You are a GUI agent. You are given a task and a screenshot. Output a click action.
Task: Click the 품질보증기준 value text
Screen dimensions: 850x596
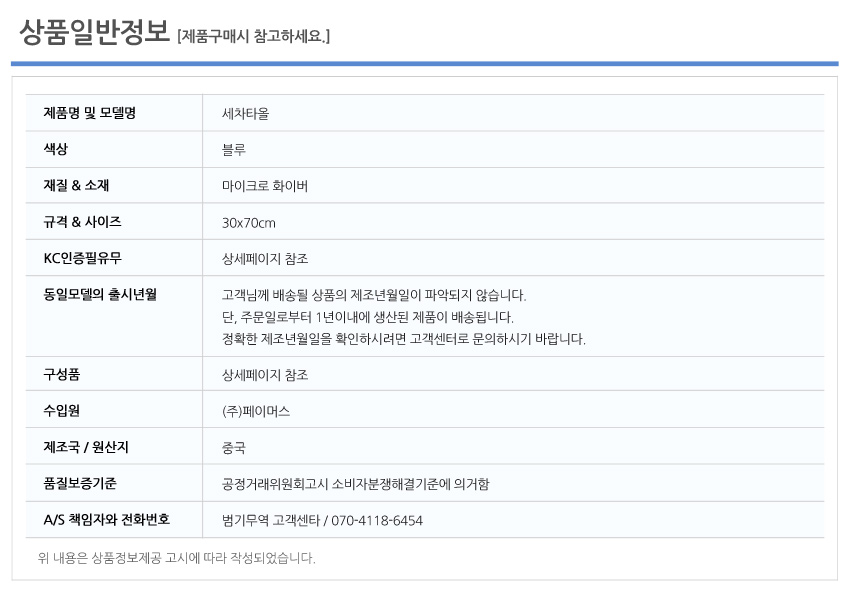pyautogui.click(x=356, y=484)
